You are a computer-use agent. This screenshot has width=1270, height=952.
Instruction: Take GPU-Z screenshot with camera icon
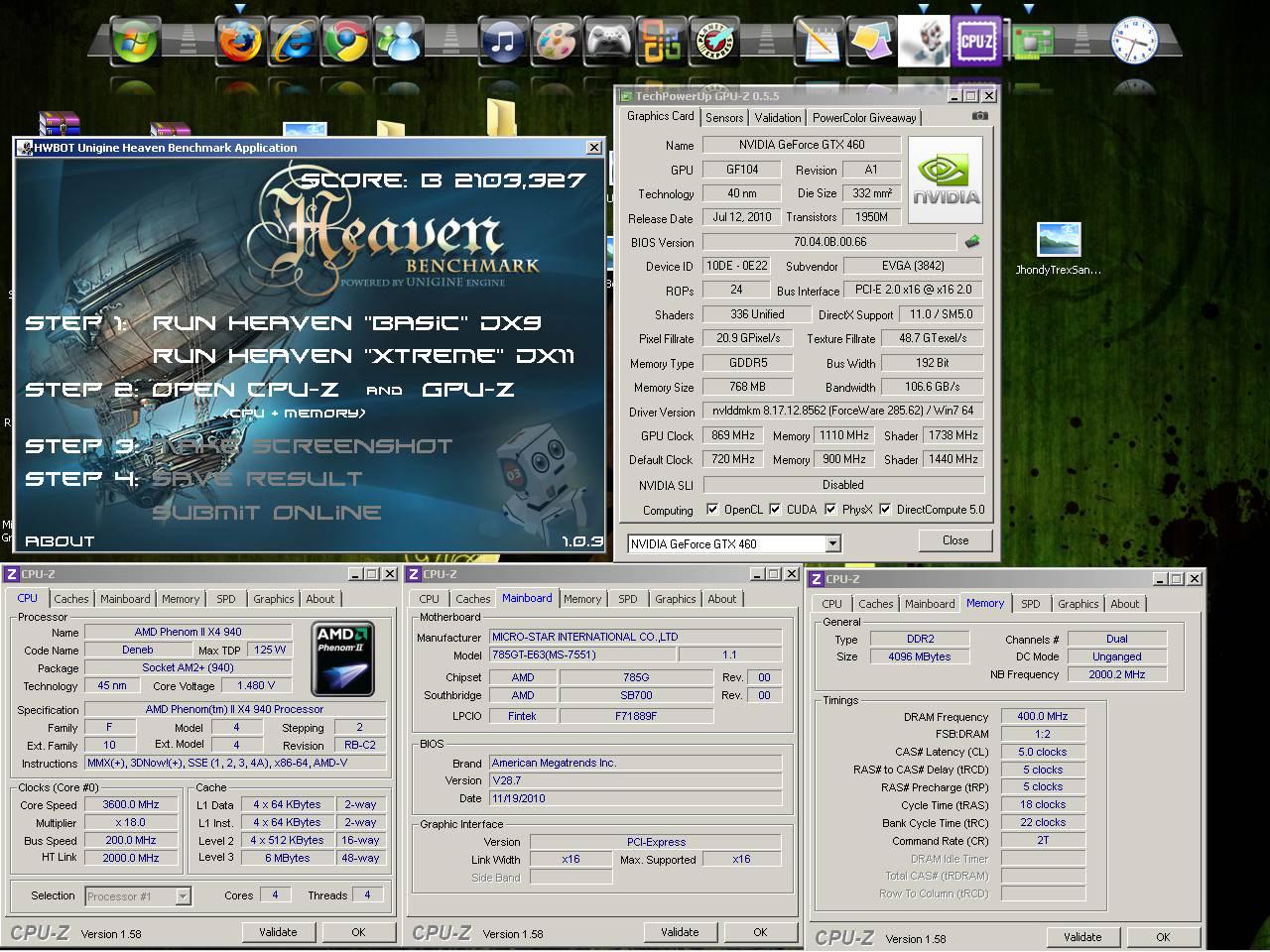(980, 116)
